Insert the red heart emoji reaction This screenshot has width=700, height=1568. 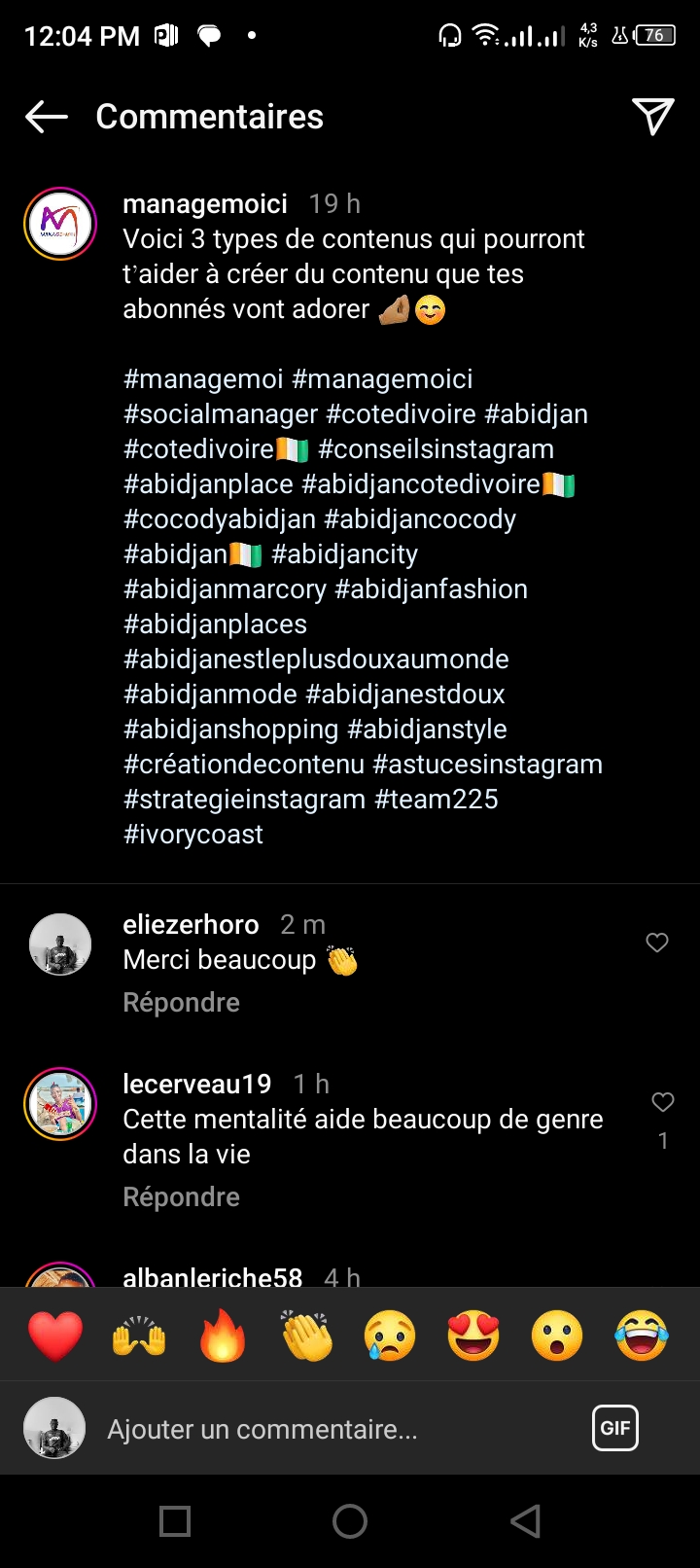(55, 1335)
